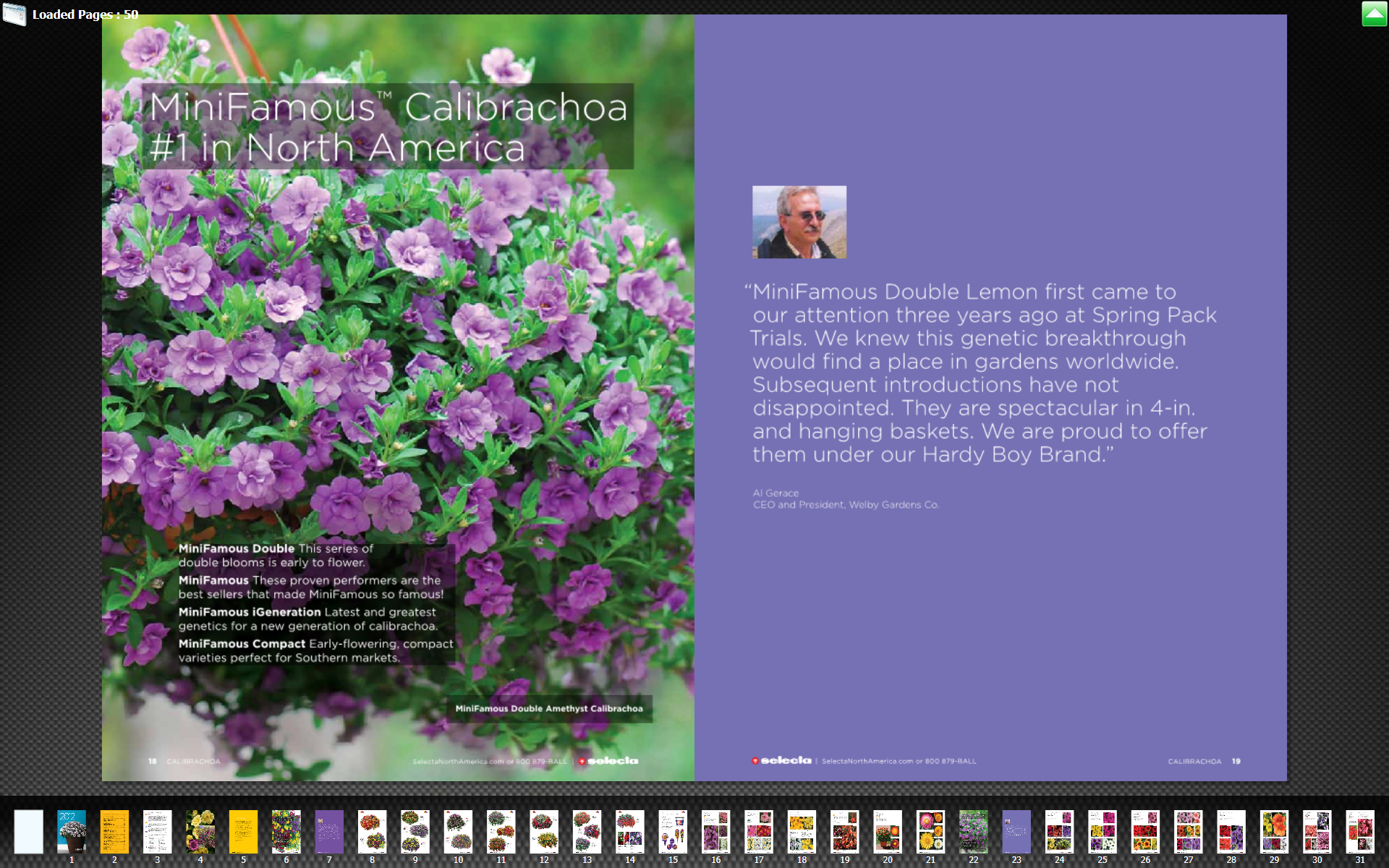
Task: Click the 'Al Gerace' name caption
Action: (x=776, y=493)
